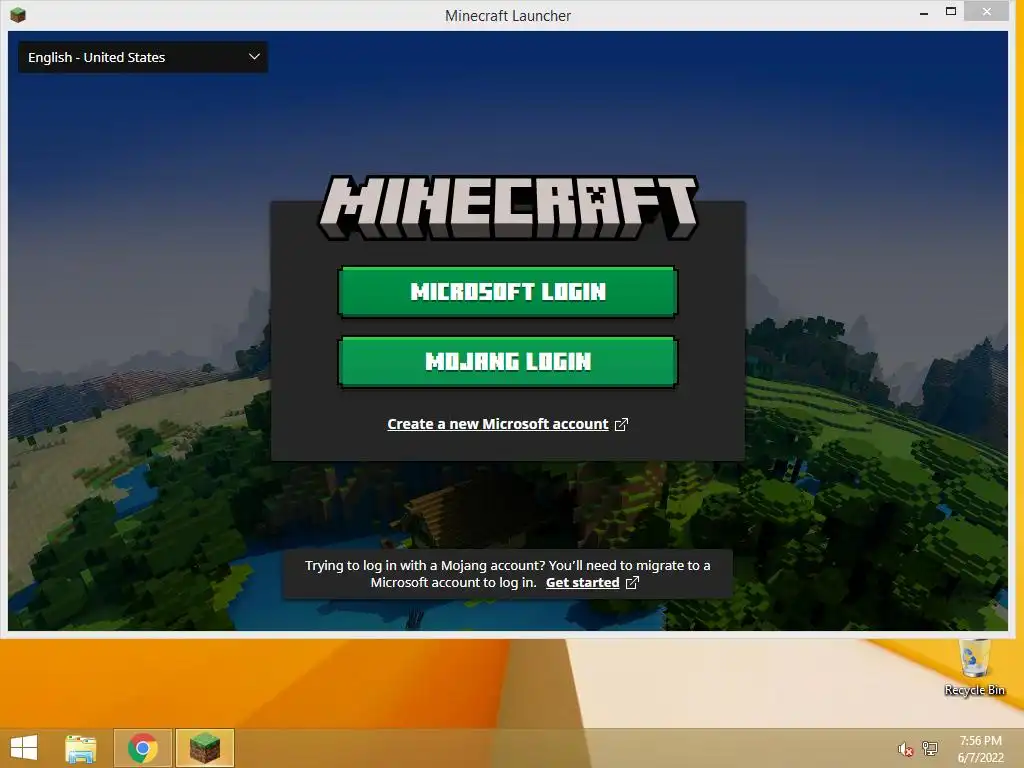Click the network status tray icon
Screen dimensions: 1024x768
tap(930, 749)
